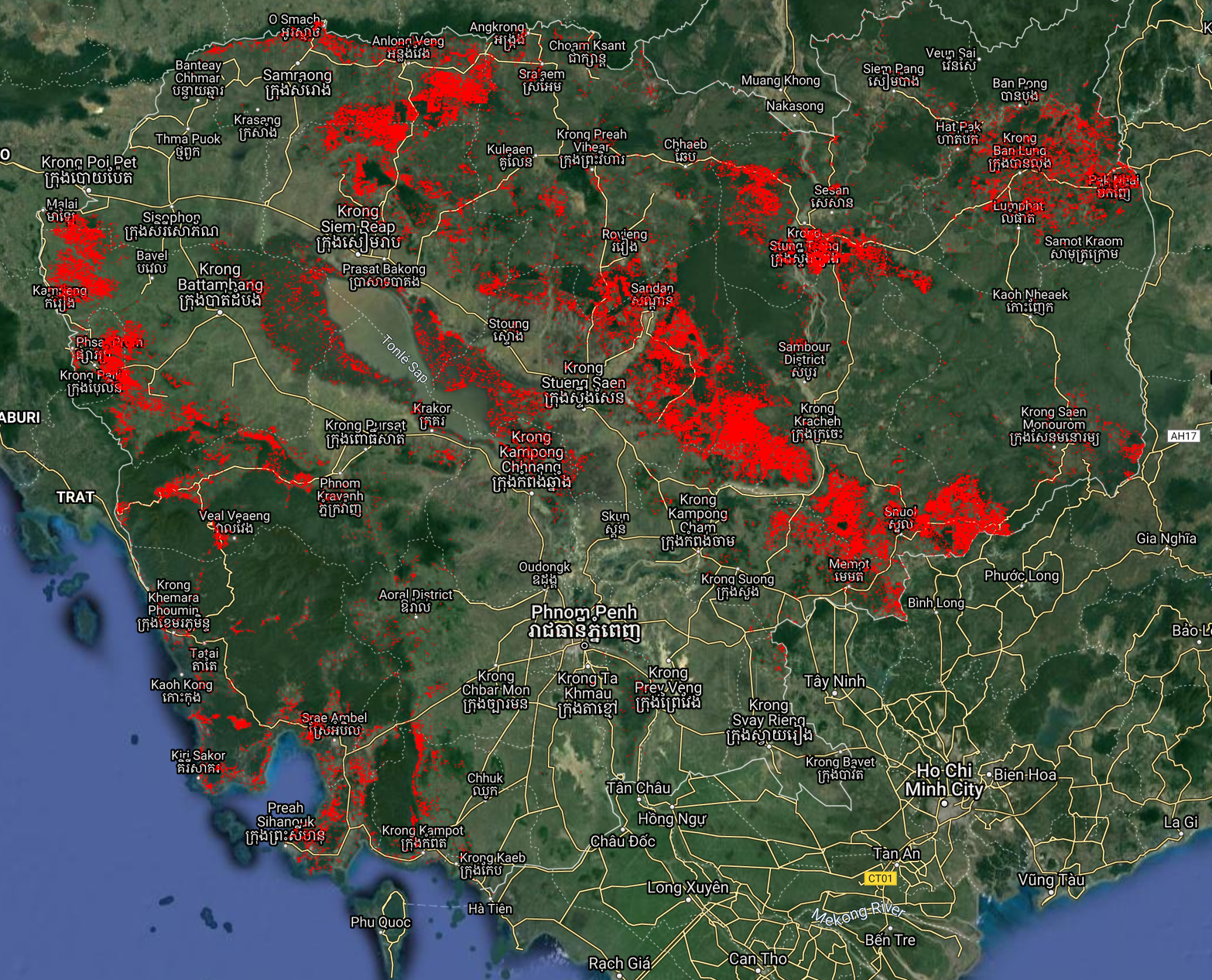Click the Krong Poi Pet label

(89, 170)
